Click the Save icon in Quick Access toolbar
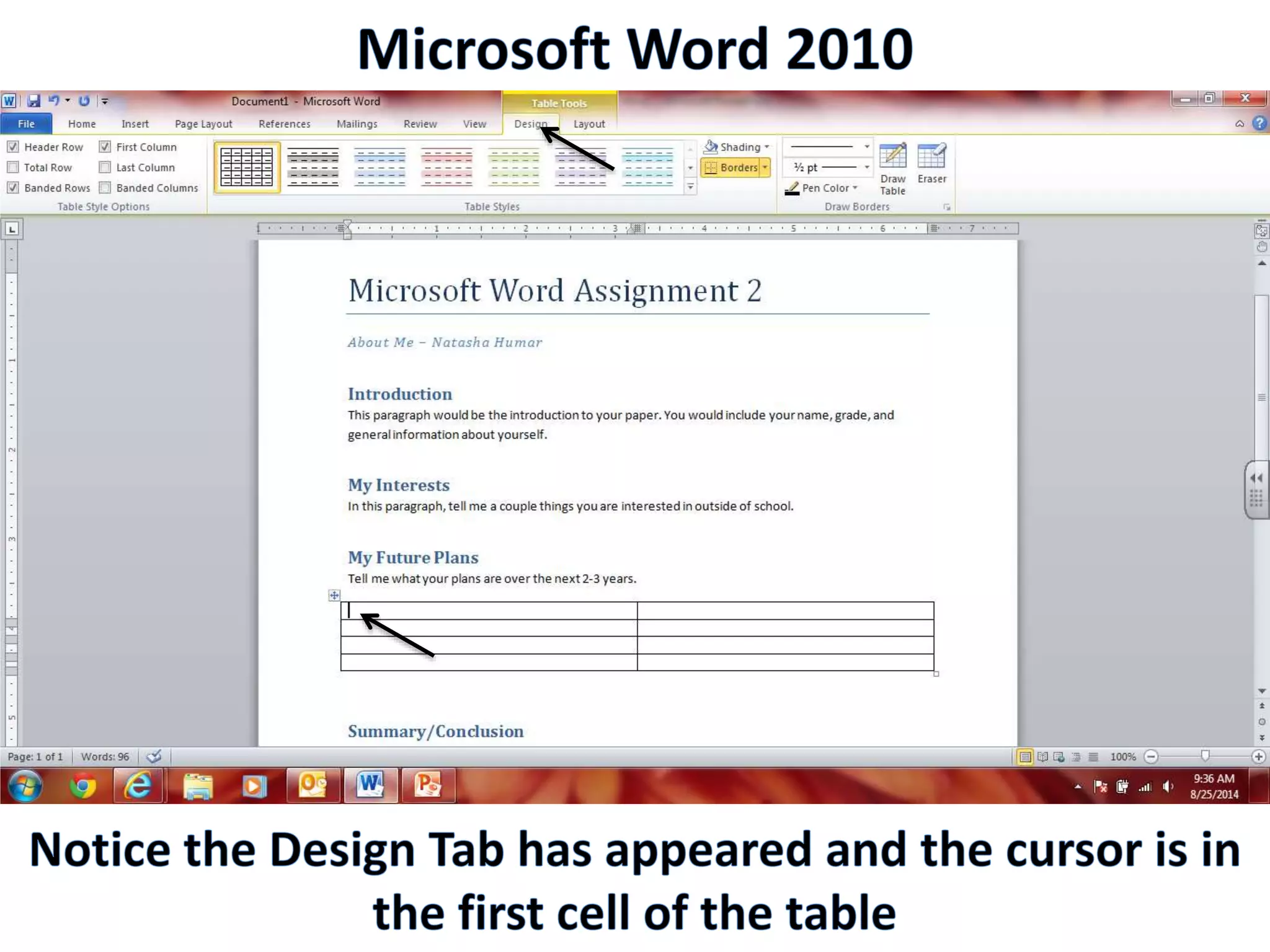The height and width of the screenshot is (952, 1270). (33, 100)
